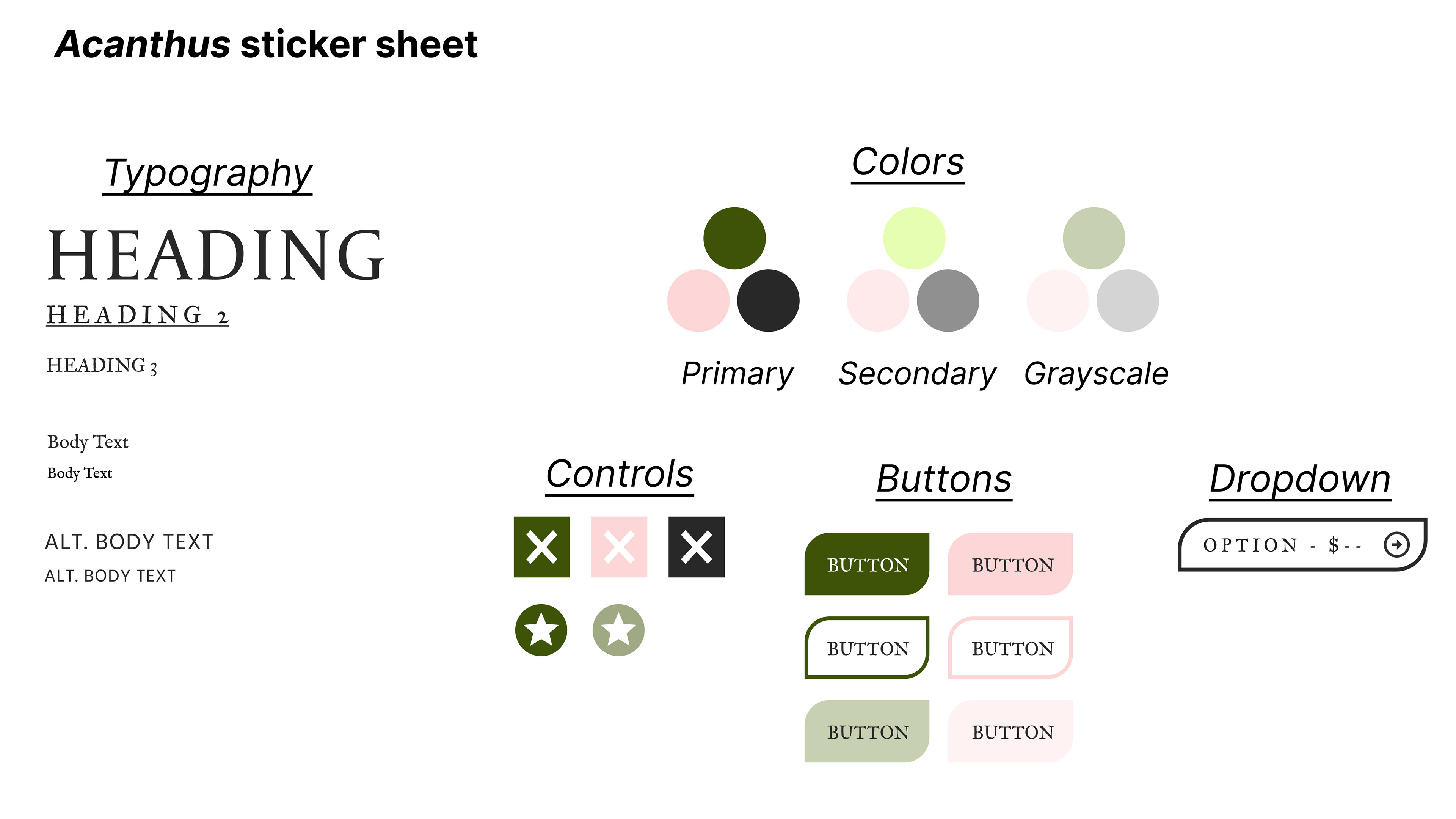Click the black X control box

point(697,547)
